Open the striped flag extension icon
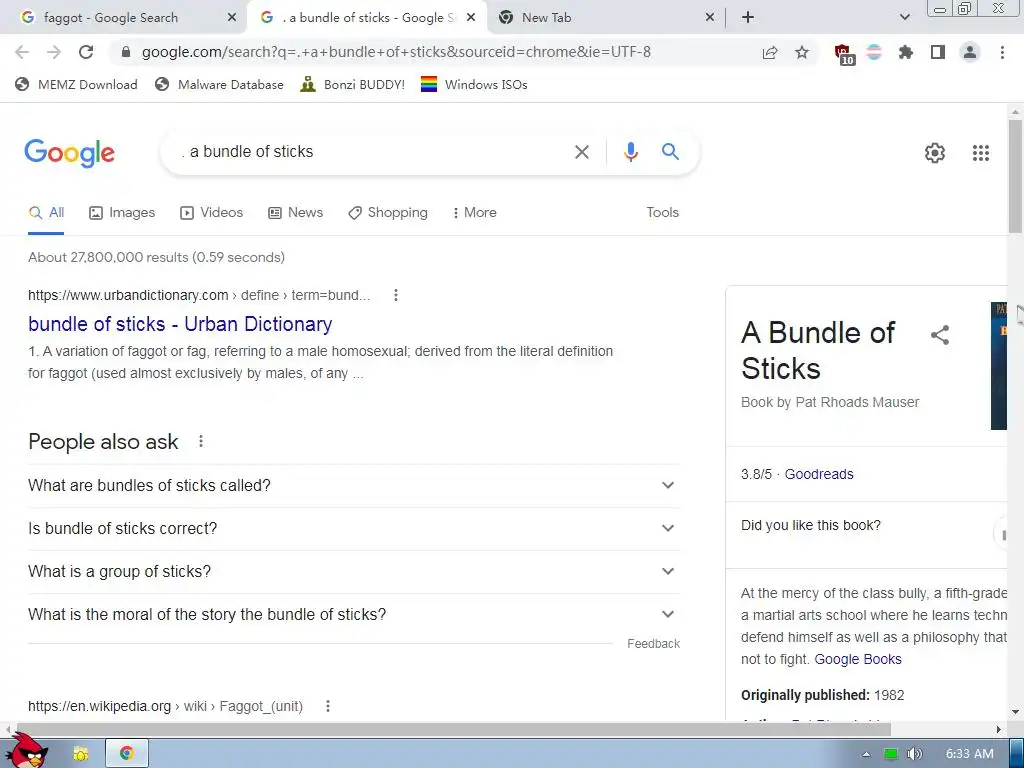 (874, 52)
